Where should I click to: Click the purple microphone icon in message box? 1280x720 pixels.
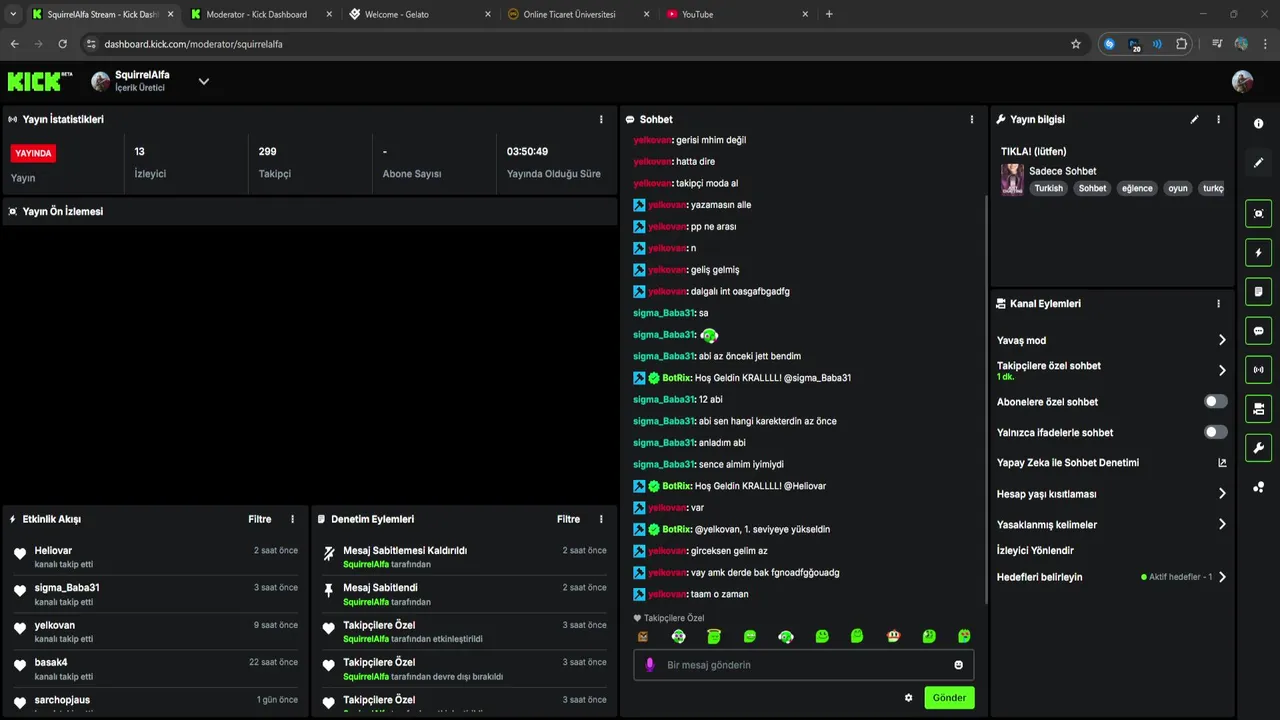(649, 665)
